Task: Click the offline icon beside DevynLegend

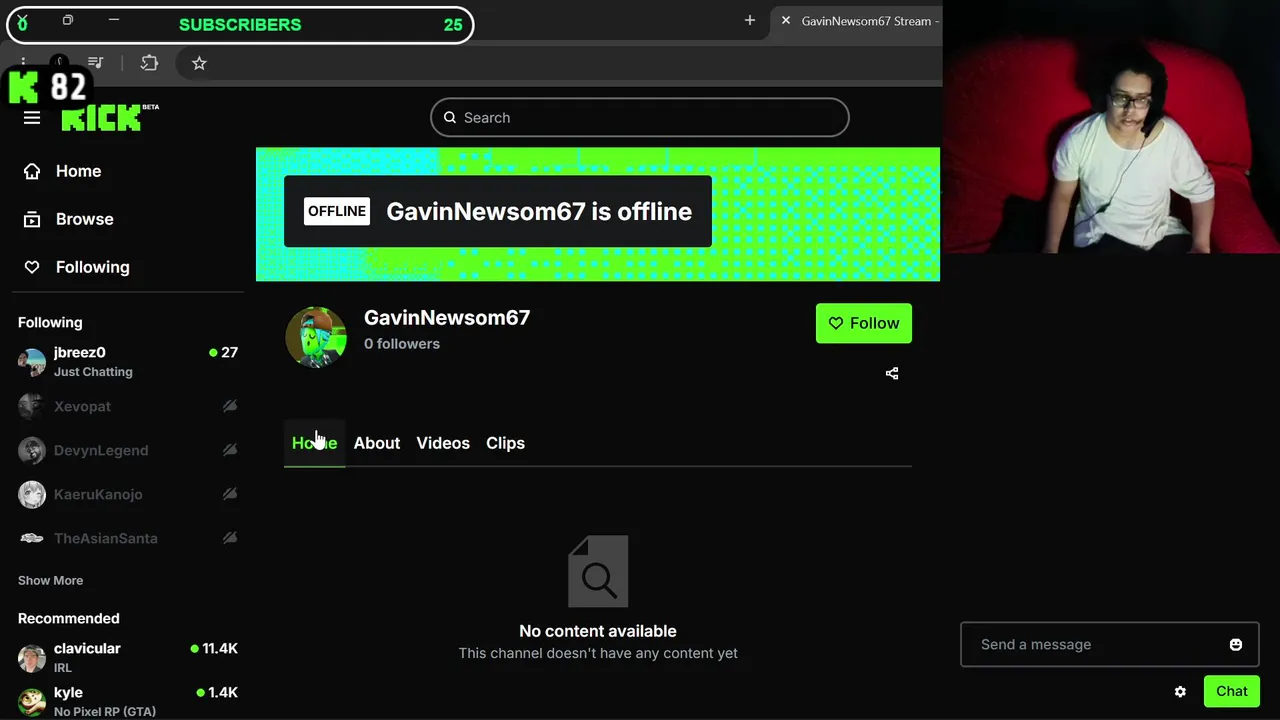Action: point(230,450)
